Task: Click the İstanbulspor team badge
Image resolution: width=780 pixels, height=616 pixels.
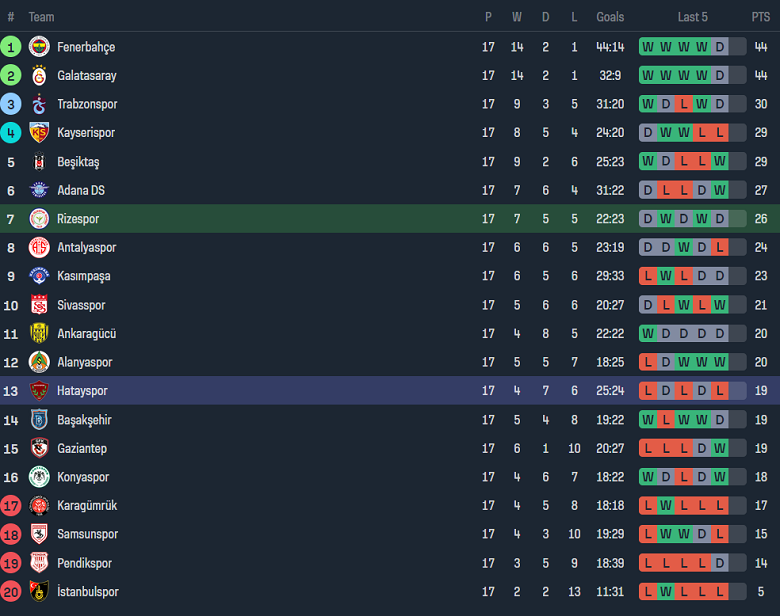Action: point(39,592)
